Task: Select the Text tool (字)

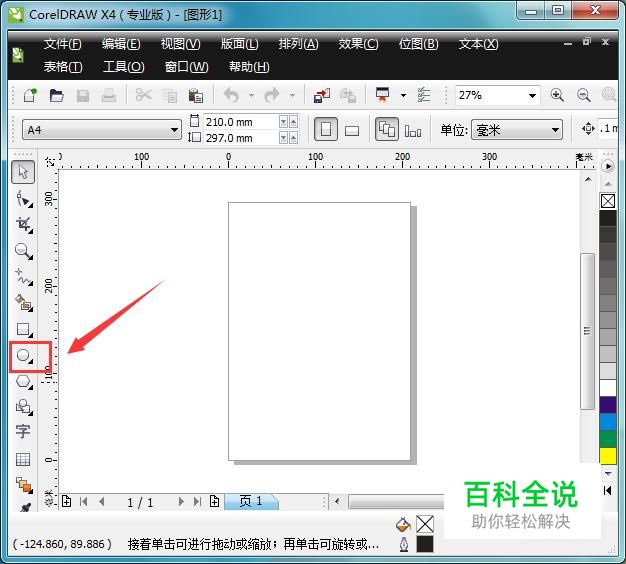Action: pos(23,431)
